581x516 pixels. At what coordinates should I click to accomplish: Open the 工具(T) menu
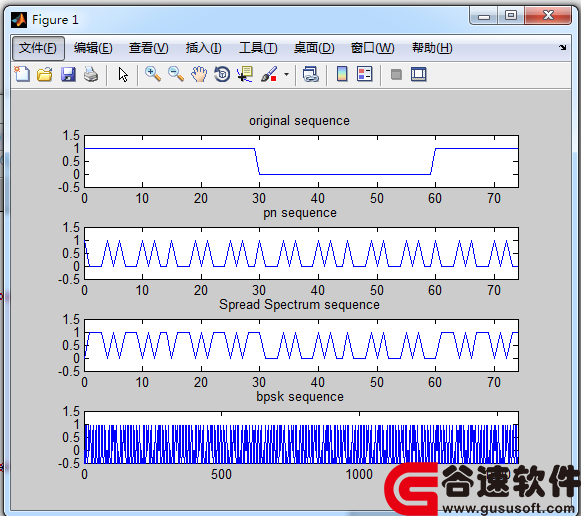(258, 48)
